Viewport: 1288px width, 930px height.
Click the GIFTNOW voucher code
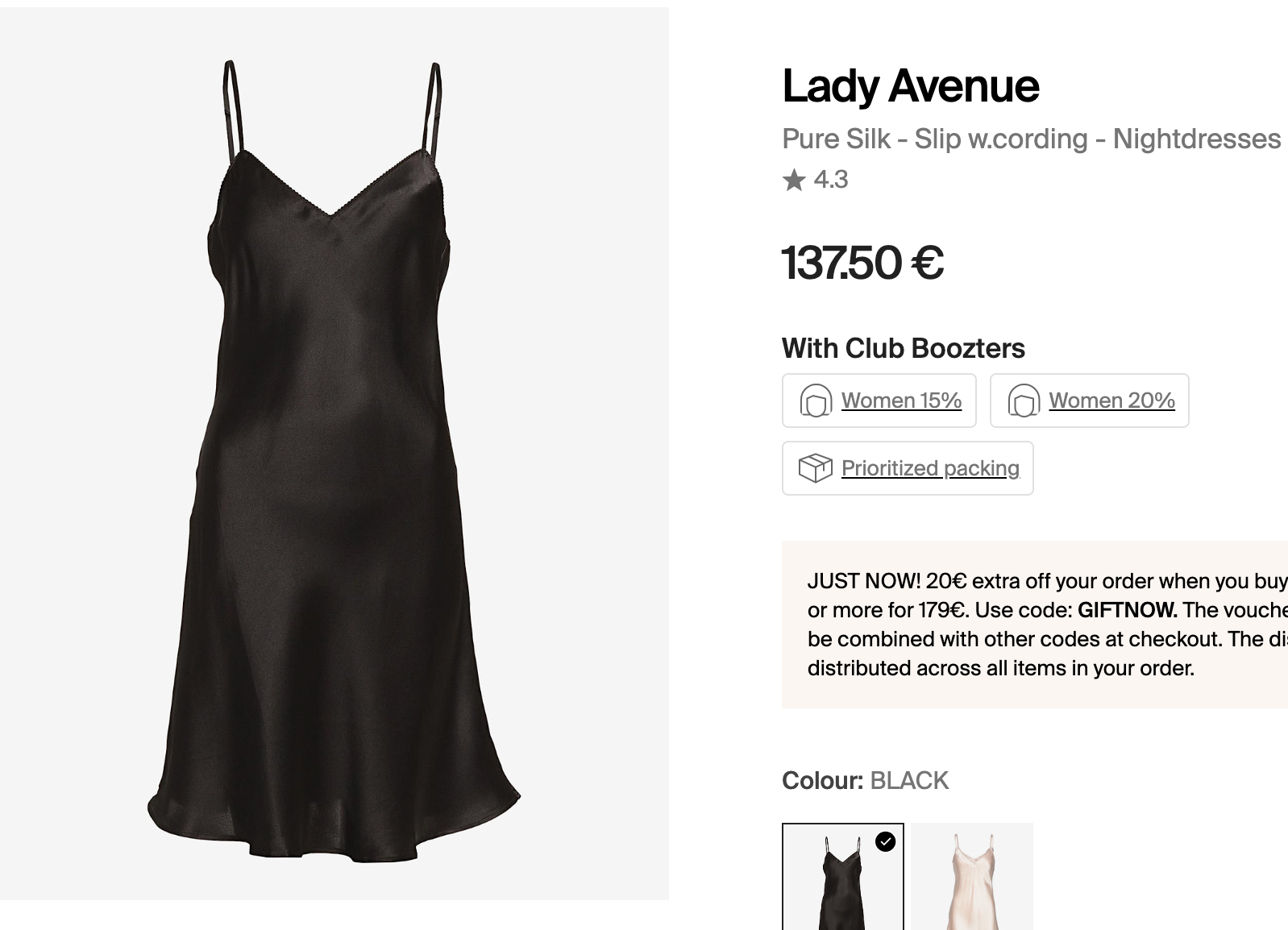pyautogui.click(x=1127, y=610)
